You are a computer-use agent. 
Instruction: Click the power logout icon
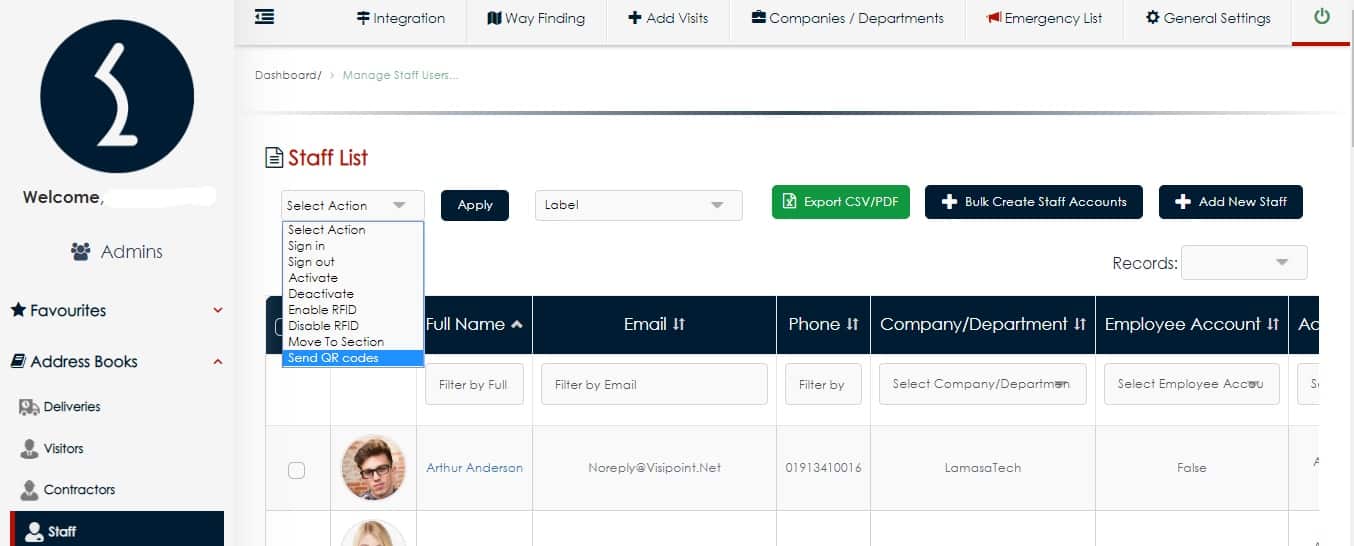tap(1321, 17)
